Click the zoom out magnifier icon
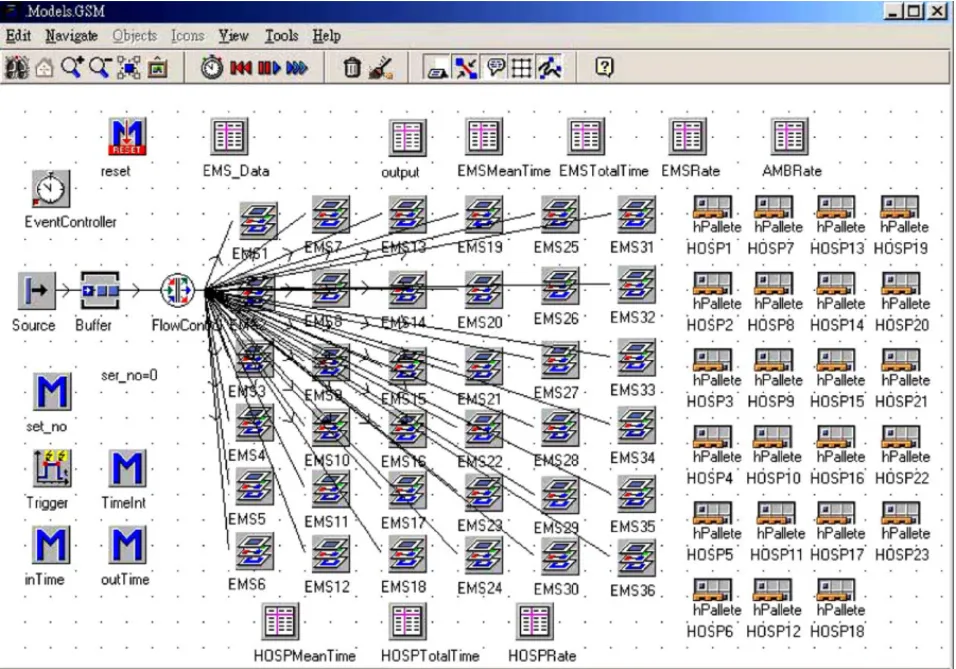 click(100, 67)
